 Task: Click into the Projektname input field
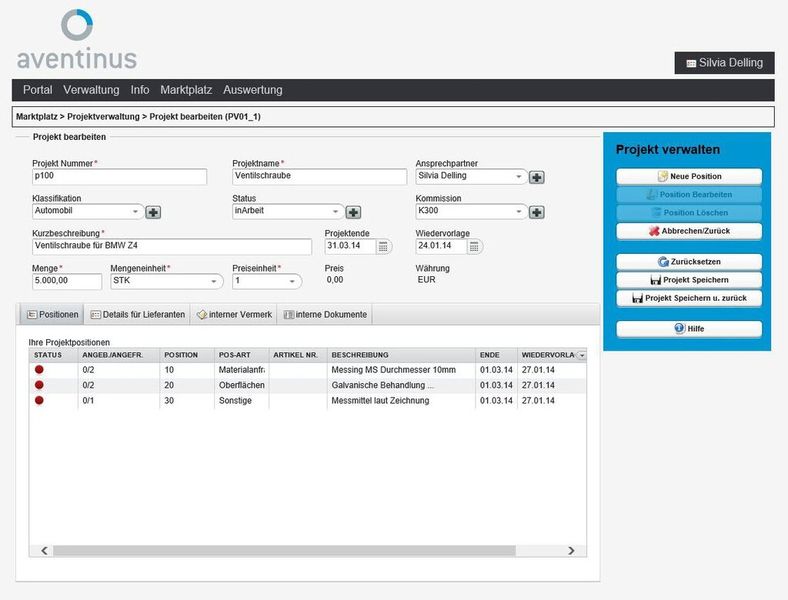point(306,177)
